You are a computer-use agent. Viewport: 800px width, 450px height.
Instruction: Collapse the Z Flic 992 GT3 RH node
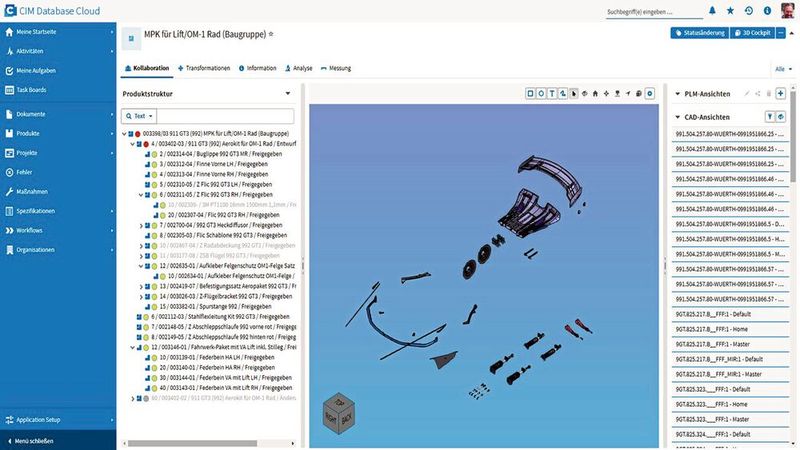click(x=141, y=195)
